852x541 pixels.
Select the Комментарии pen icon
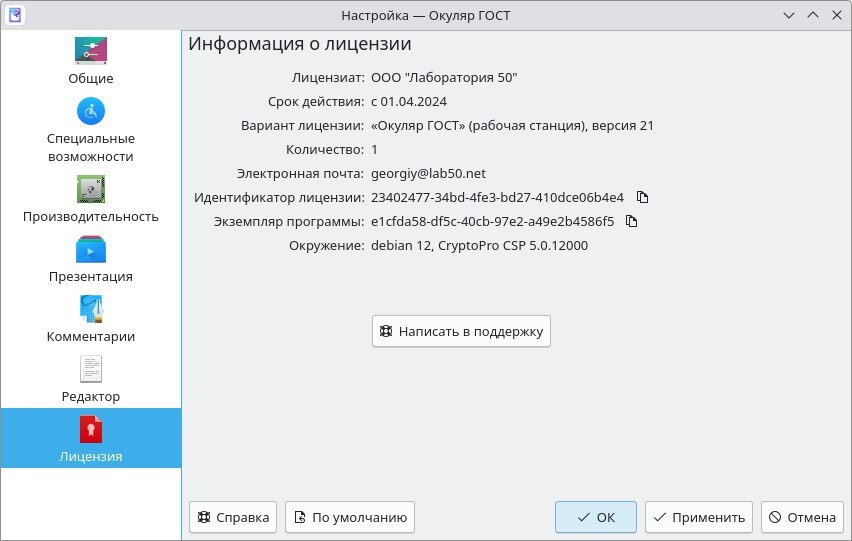[x=91, y=309]
